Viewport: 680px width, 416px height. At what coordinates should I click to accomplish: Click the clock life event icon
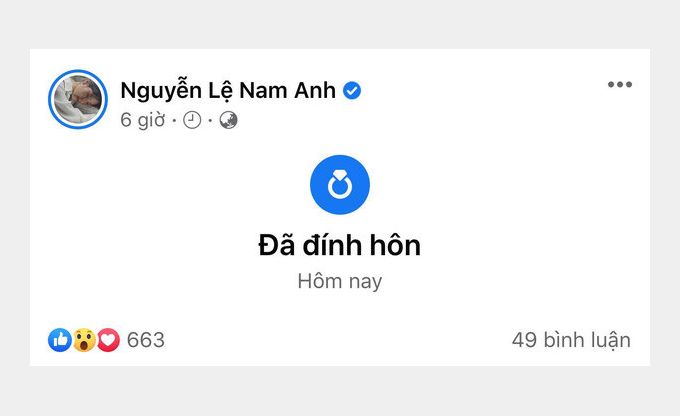click(x=192, y=120)
